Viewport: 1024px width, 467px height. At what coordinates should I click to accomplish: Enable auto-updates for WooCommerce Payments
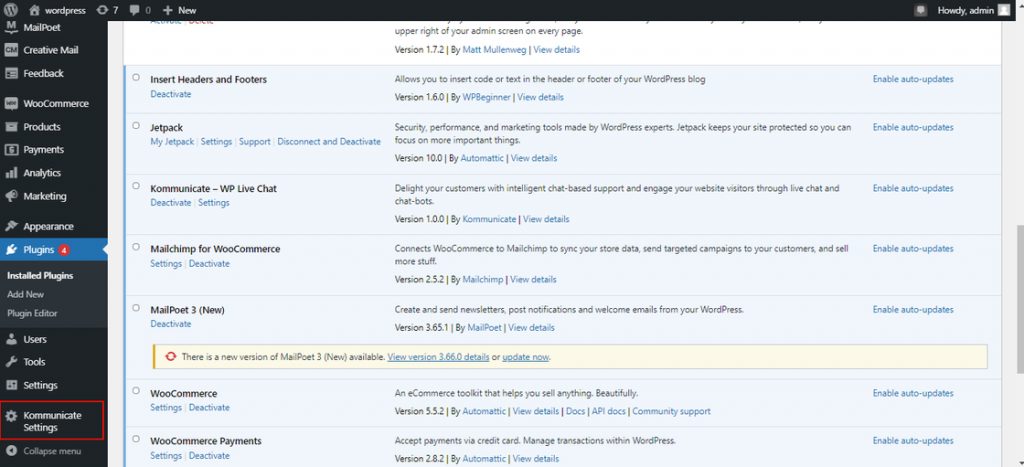click(913, 441)
